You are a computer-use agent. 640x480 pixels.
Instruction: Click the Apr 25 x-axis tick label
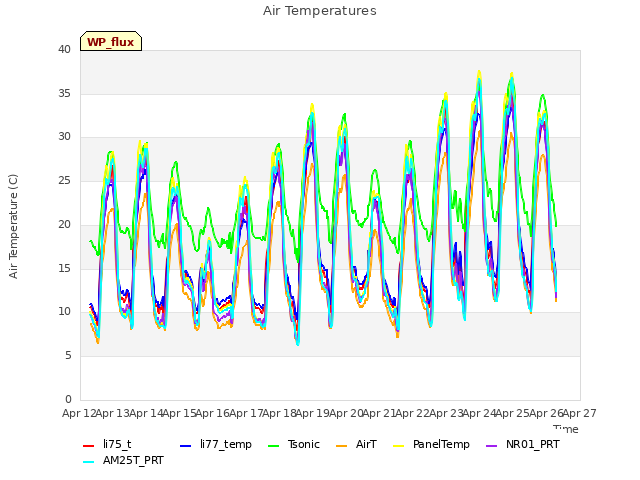pos(513,413)
